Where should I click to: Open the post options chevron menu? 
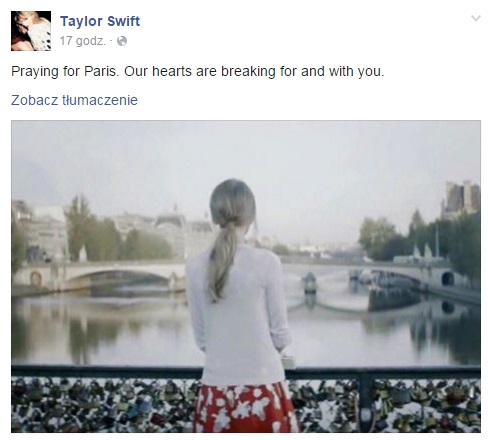pyautogui.click(x=476, y=18)
